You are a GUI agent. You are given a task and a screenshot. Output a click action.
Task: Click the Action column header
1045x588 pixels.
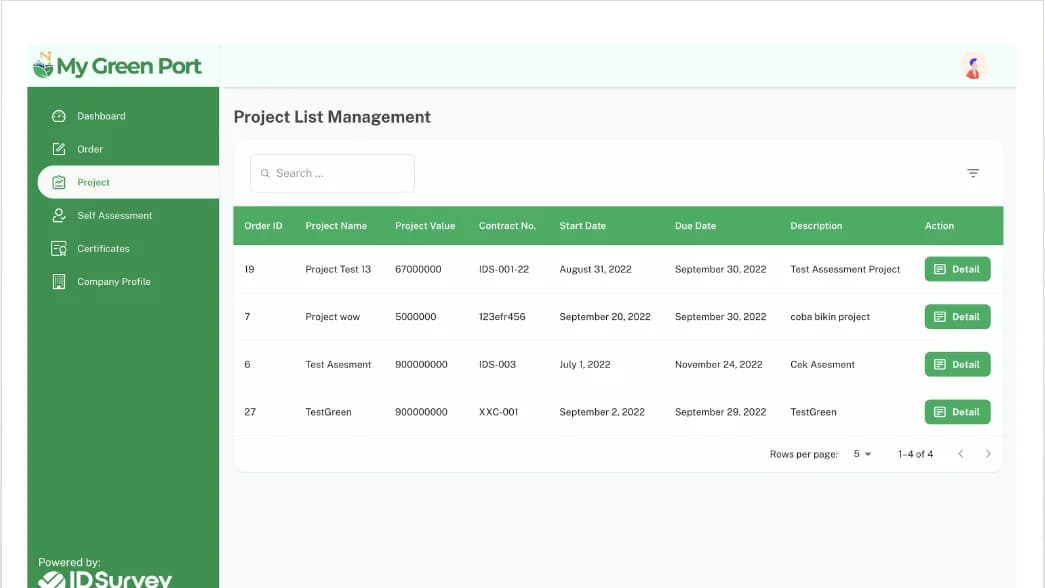coord(939,226)
